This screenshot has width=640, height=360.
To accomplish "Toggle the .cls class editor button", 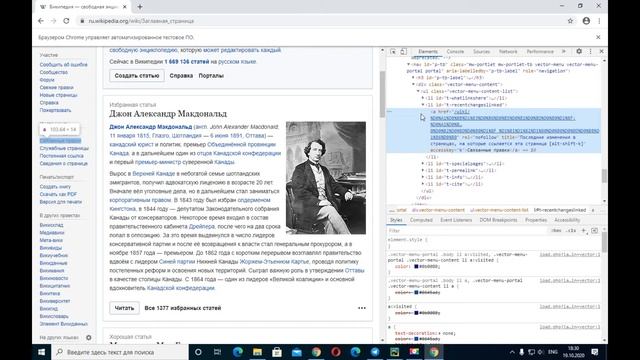I will (571, 231).
